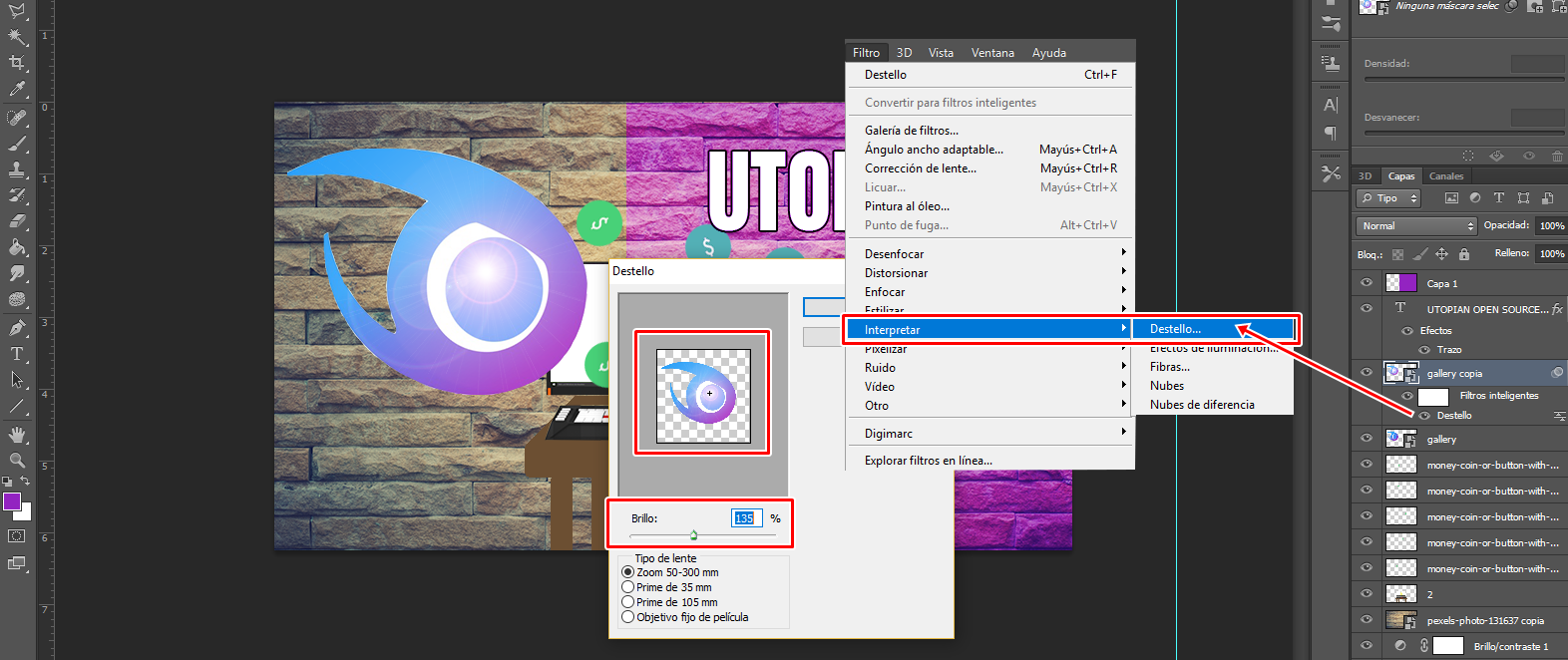Image resolution: width=1568 pixels, height=660 pixels.
Task: Hide the pexels-photo-131637 copia layer
Action: [1367, 620]
